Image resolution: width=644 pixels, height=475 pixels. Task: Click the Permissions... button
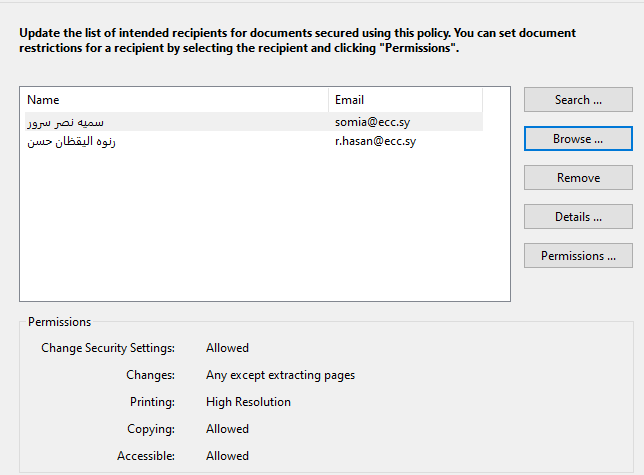click(x=578, y=256)
